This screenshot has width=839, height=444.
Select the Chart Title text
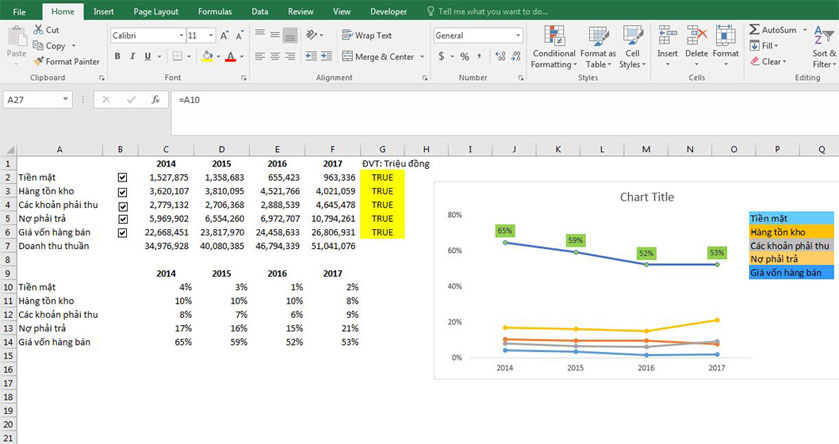coord(647,197)
